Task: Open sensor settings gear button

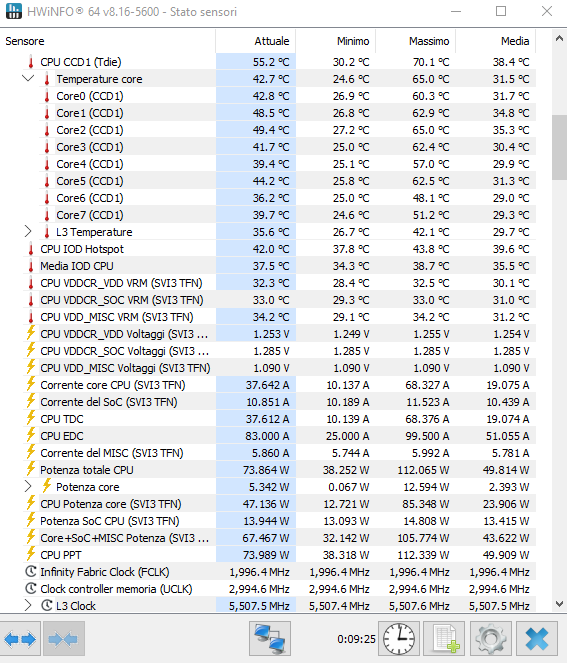Action: (x=490, y=638)
